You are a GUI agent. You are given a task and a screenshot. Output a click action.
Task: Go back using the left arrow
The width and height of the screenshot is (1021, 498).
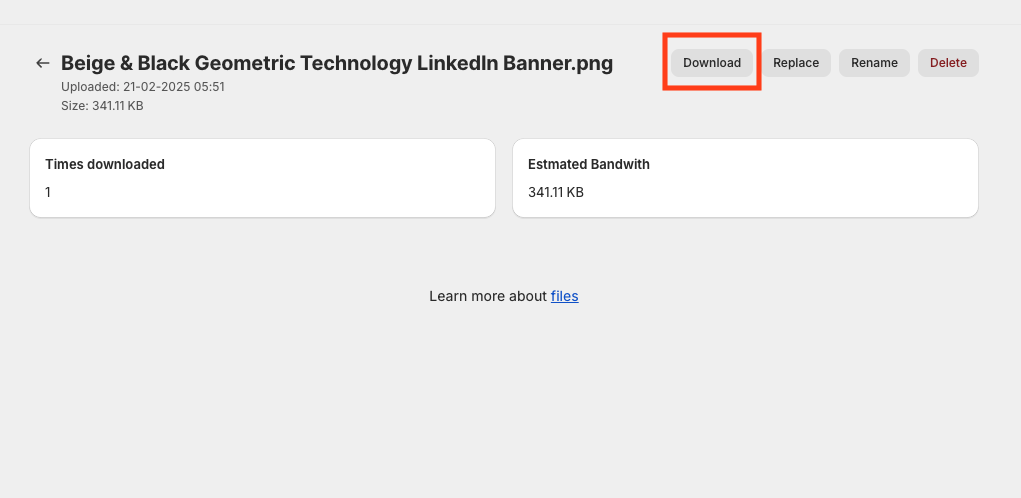point(42,63)
